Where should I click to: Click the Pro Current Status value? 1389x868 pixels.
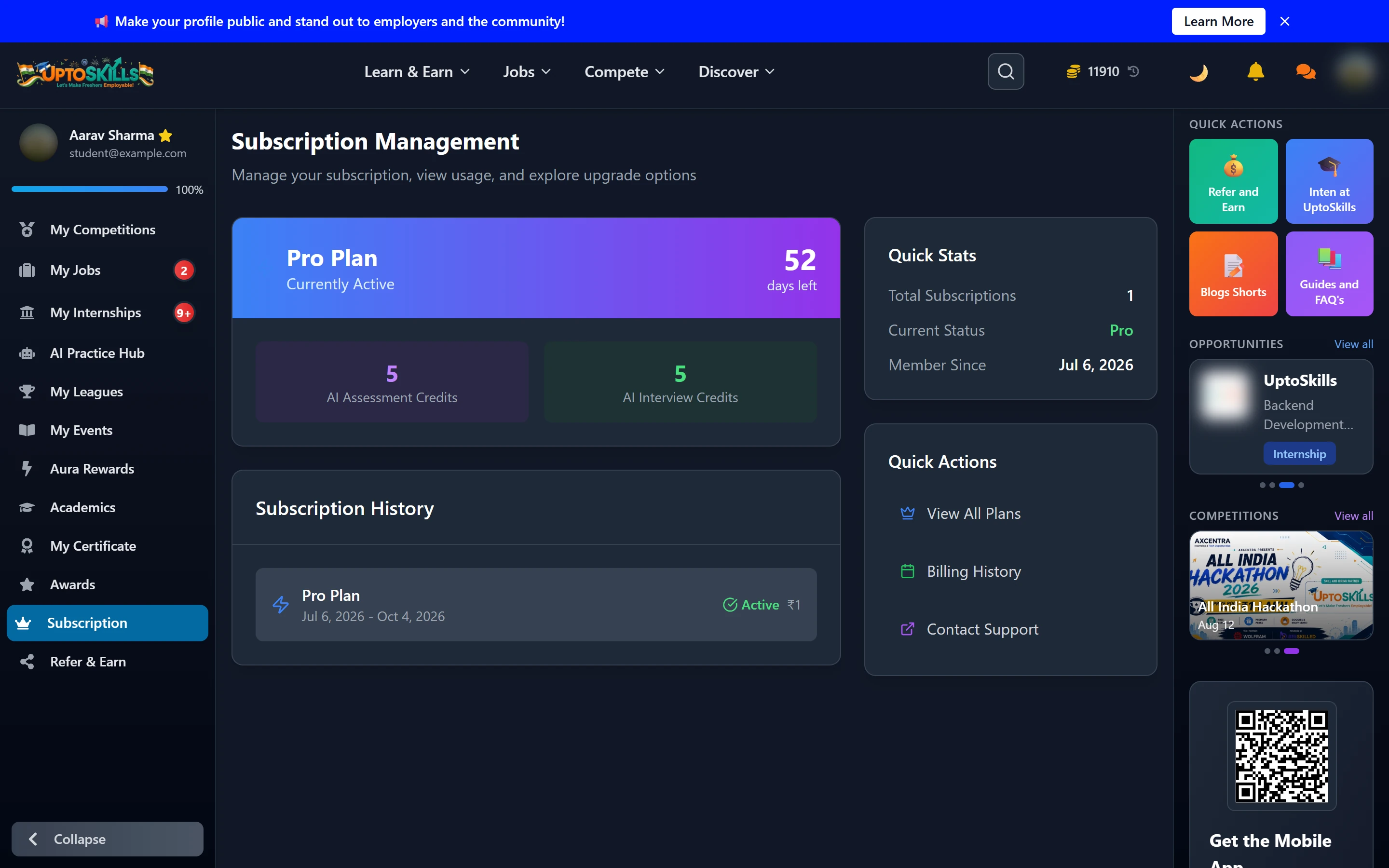coord(1121,330)
